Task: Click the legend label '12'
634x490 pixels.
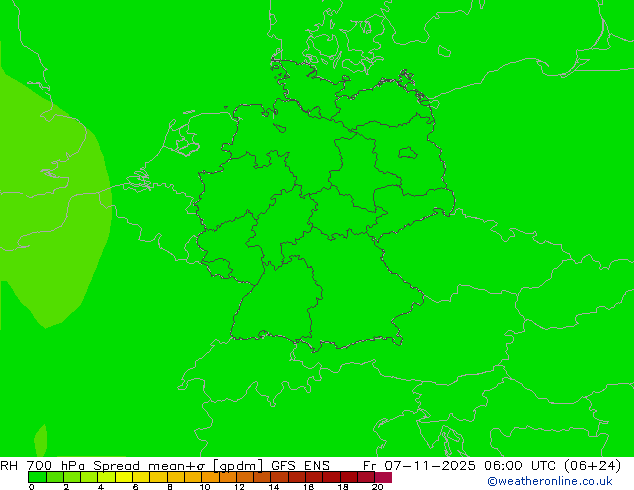Action: click(239, 487)
